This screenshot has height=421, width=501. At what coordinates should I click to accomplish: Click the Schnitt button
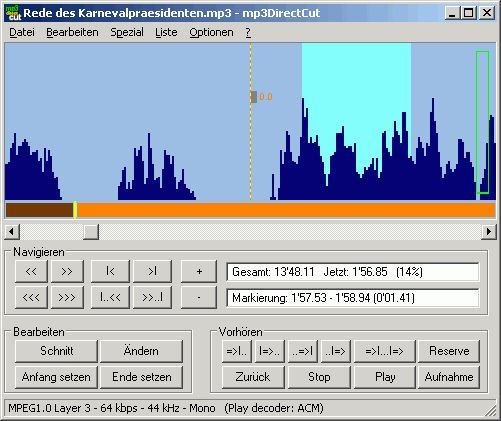[57, 351]
